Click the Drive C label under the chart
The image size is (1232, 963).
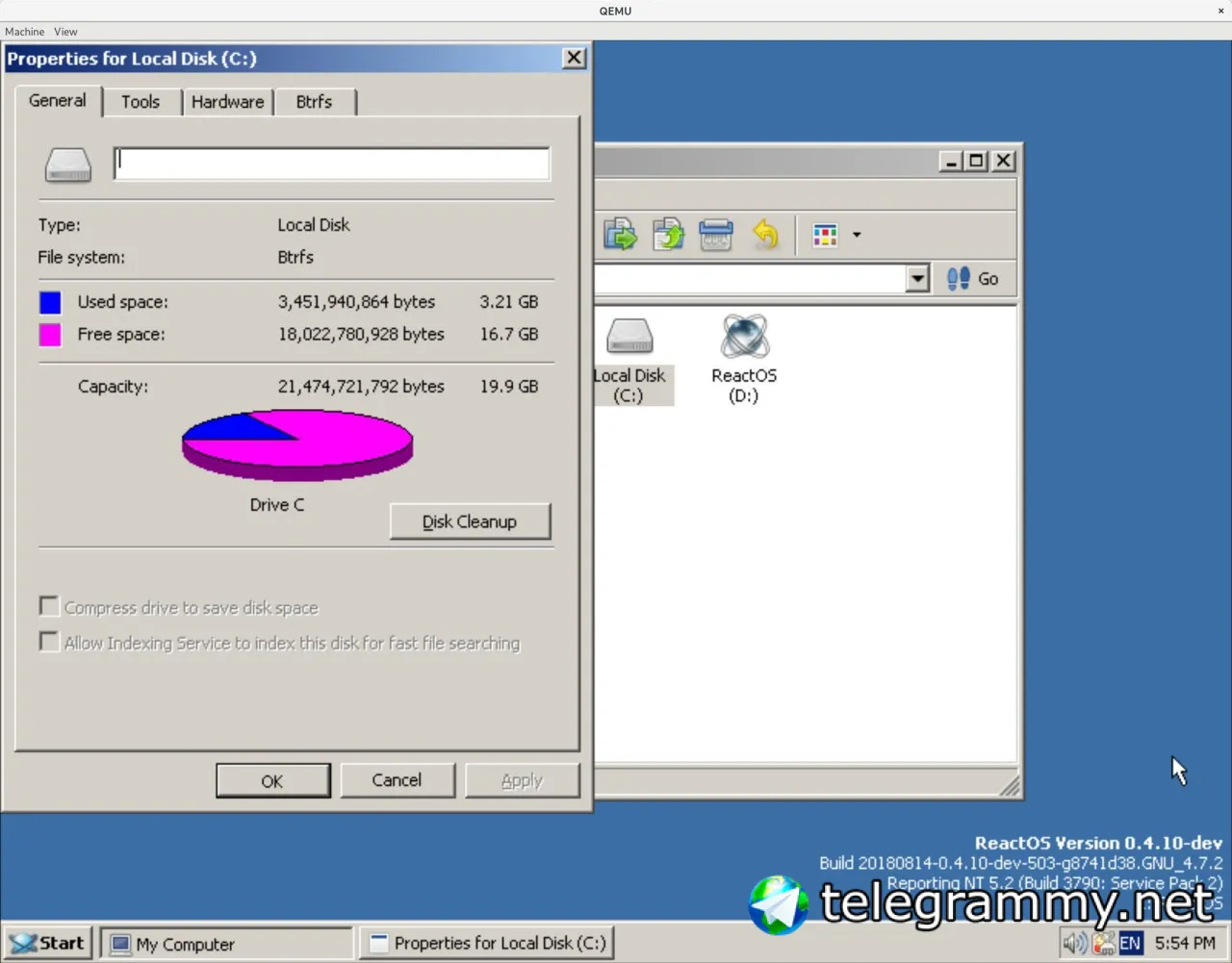pyautogui.click(x=277, y=505)
